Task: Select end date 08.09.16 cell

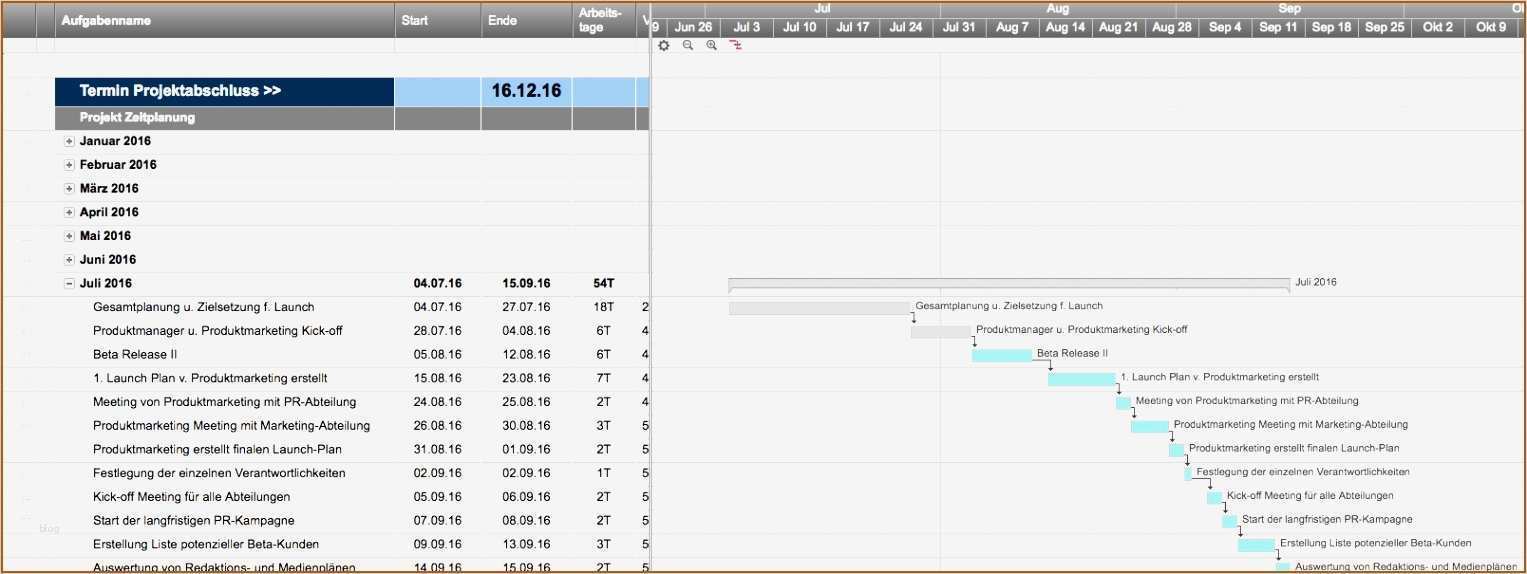Action: point(526,521)
